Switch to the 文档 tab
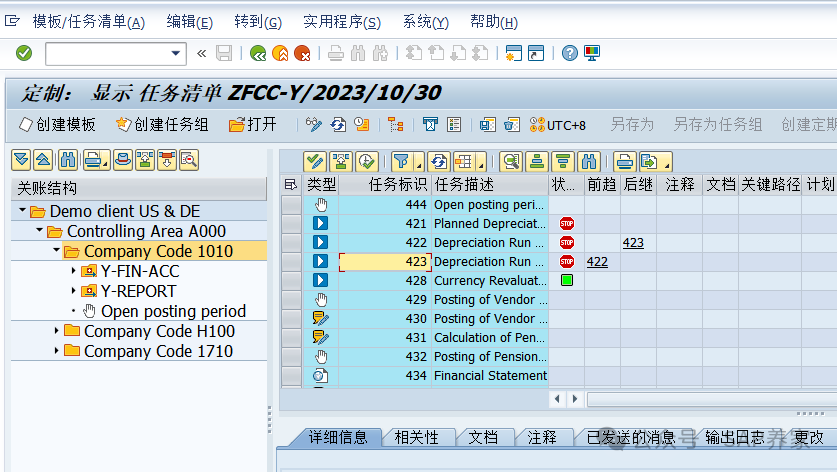 (x=483, y=438)
